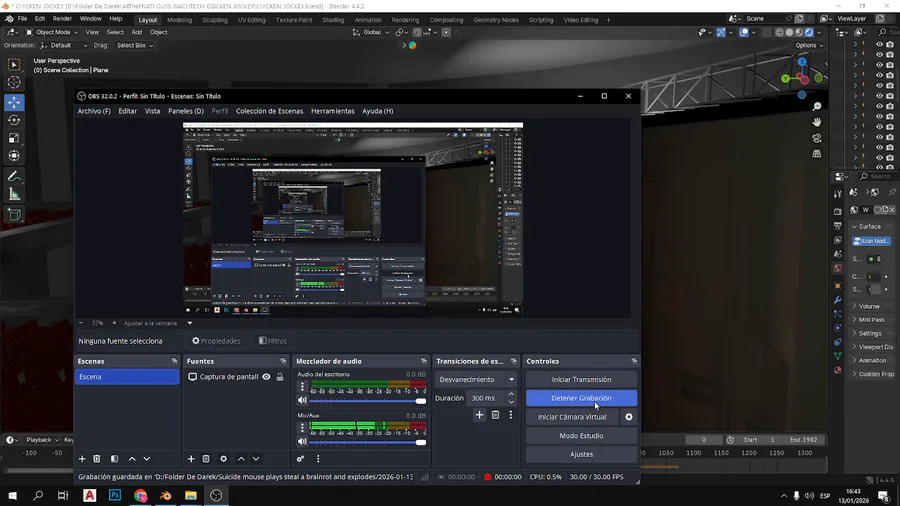Toggle lock on Captura de pantalla source
The image size is (900, 506).
click(280, 377)
